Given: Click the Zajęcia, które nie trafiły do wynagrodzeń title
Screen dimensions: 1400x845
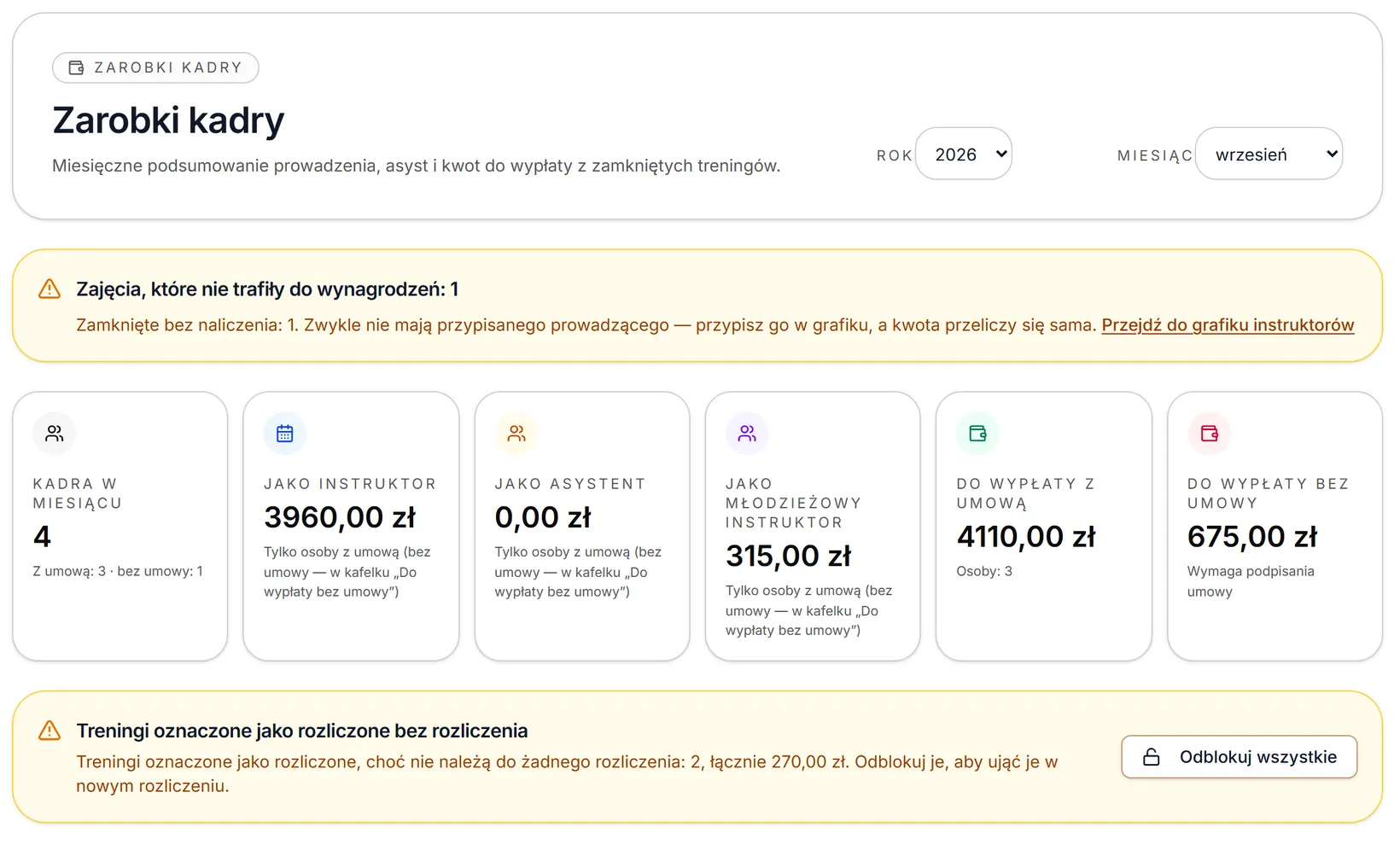Looking at the screenshot, I should coord(267,289).
